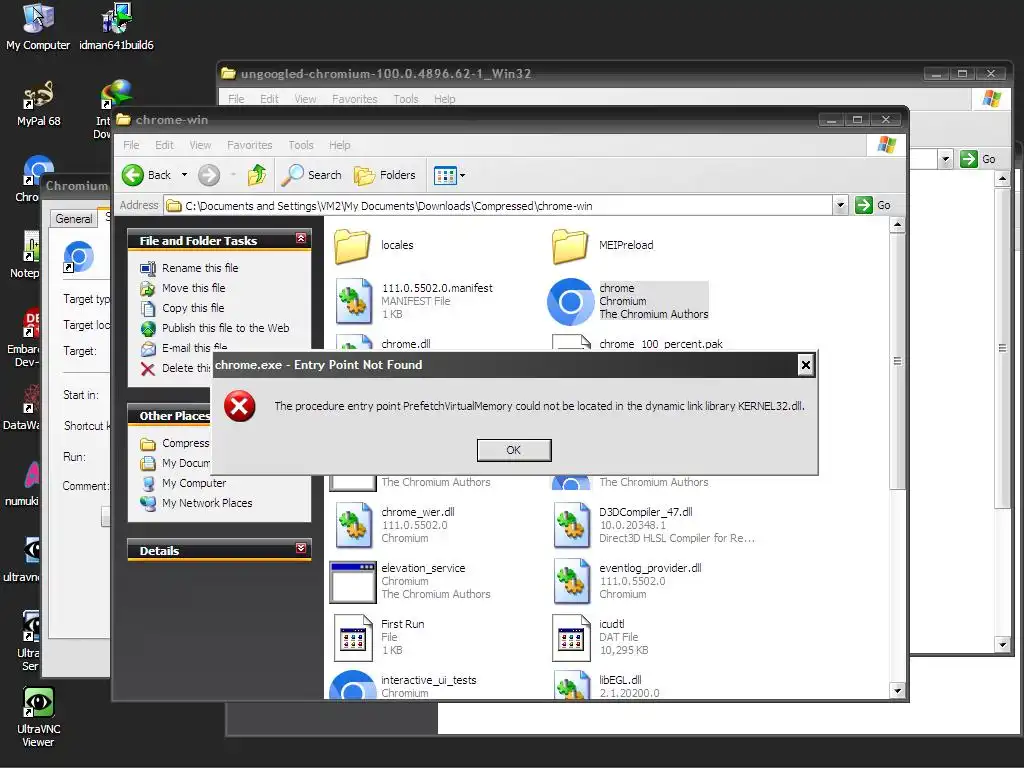Click the Up folder icon in chrome-win toolbar
1024x768 pixels.
coord(257,175)
